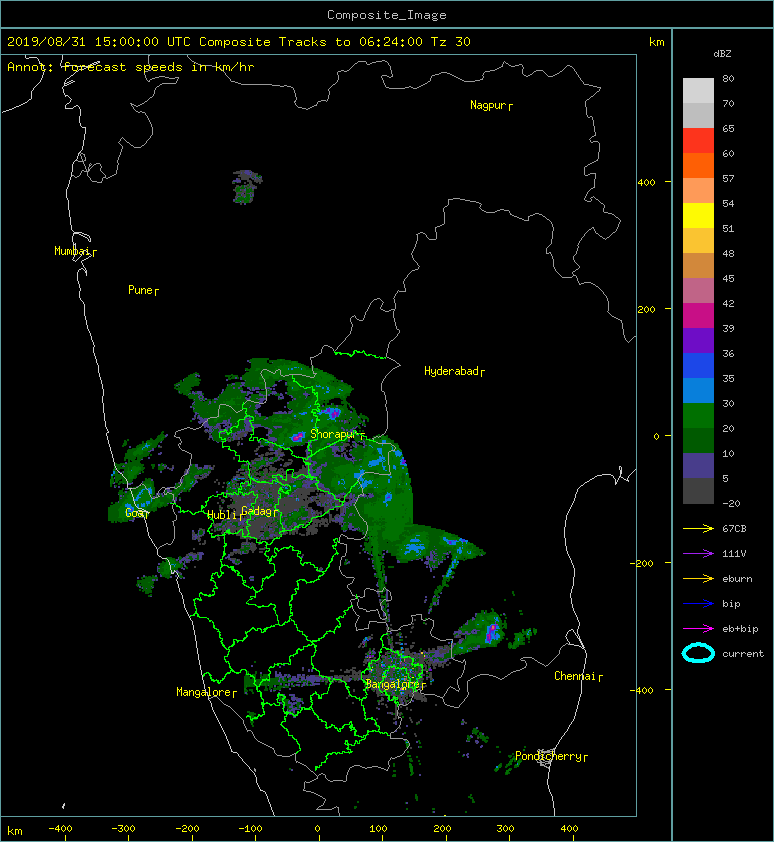The height and width of the screenshot is (842, 774).
Task: Click the magenta eb+bip arrow in legend
Action: (x=698, y=628)
